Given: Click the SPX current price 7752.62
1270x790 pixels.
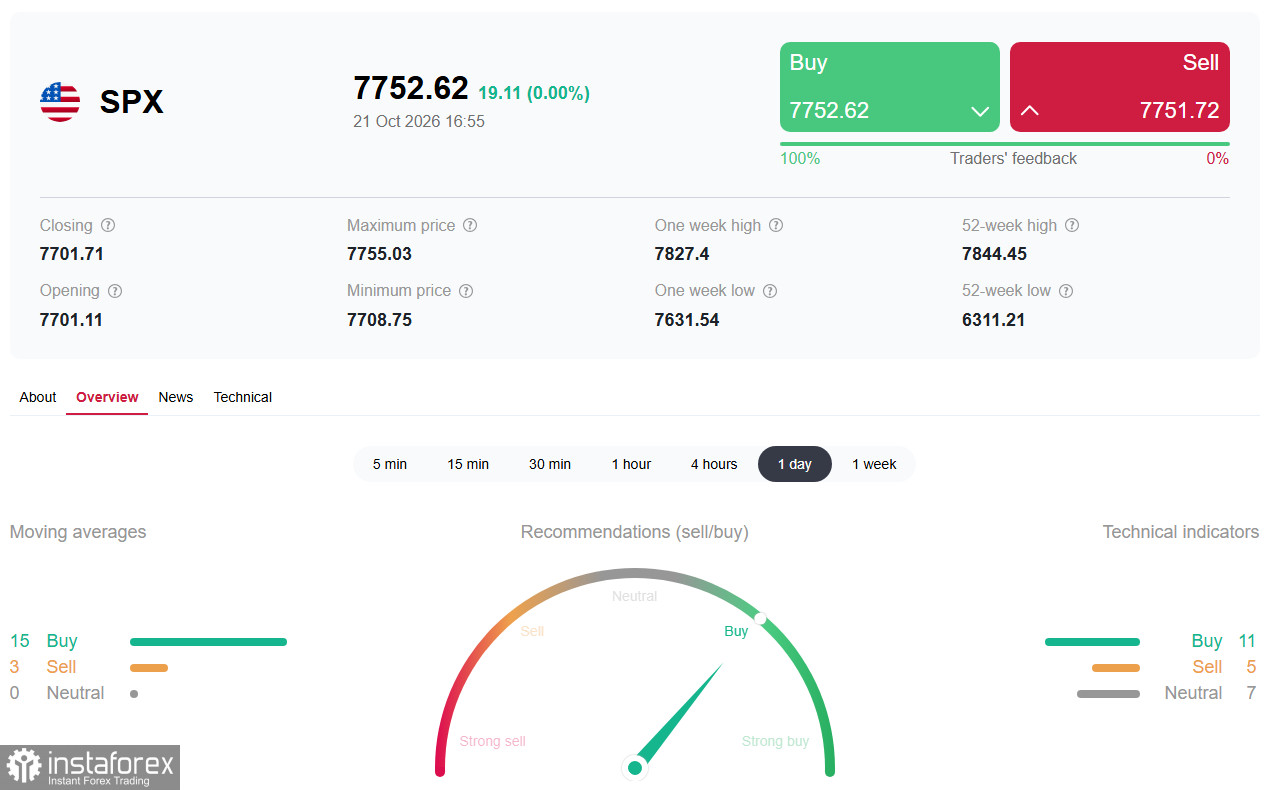Looking at the screenshot, I should (x=411, y=88).
